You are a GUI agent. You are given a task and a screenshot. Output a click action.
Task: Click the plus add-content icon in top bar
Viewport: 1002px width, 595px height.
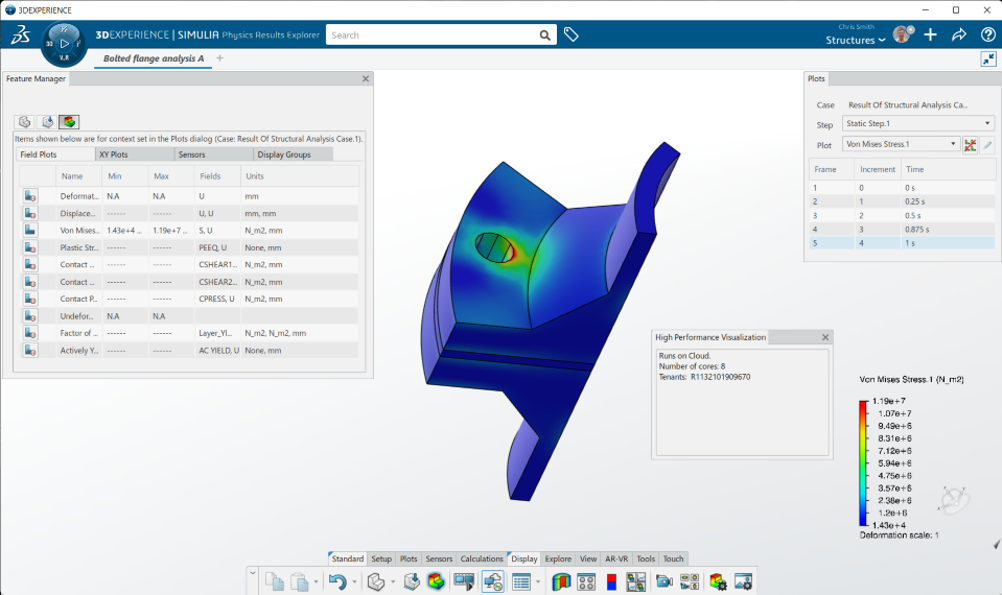tap(930, 35)
